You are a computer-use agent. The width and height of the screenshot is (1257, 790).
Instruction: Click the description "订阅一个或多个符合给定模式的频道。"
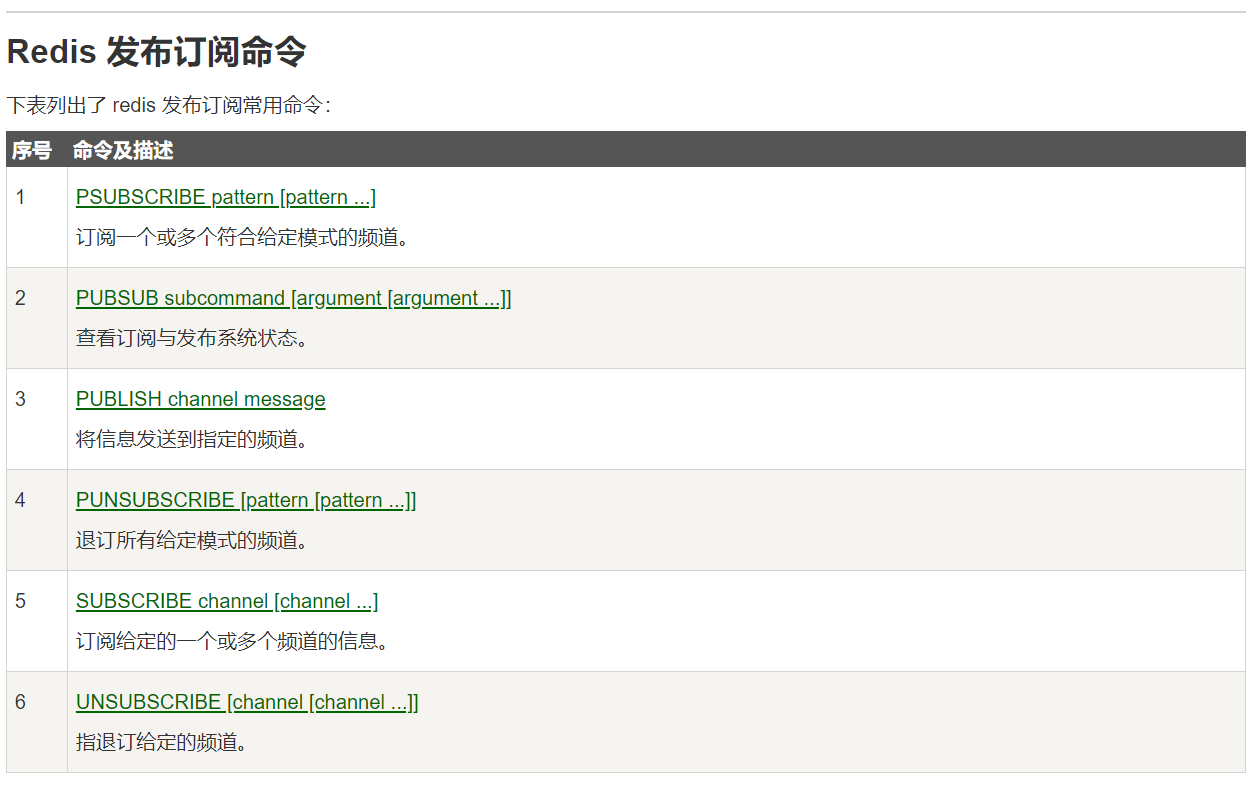click(x=243, y=237)
